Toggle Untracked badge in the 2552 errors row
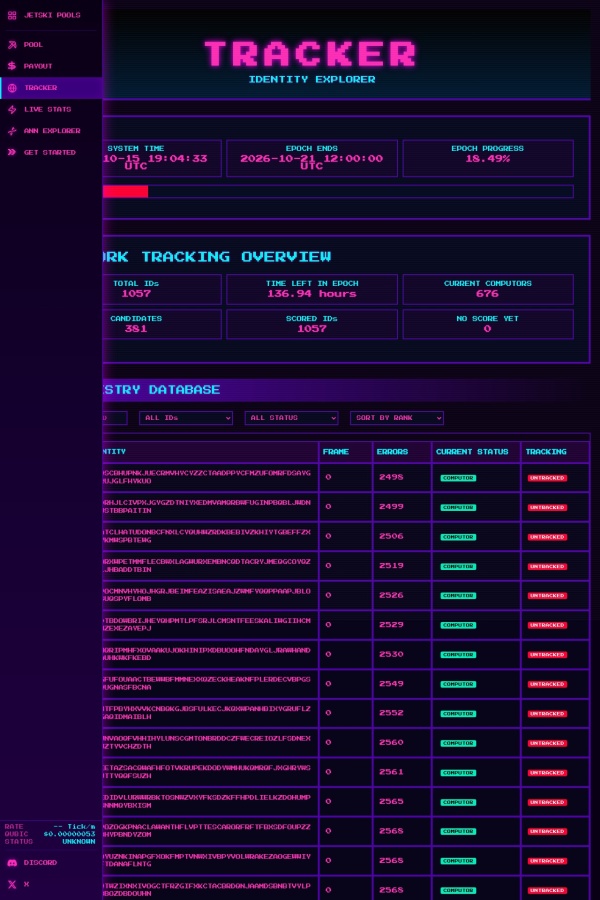Image resolution: width=600 pixels, height=900 pixels. tap(547, 713)
